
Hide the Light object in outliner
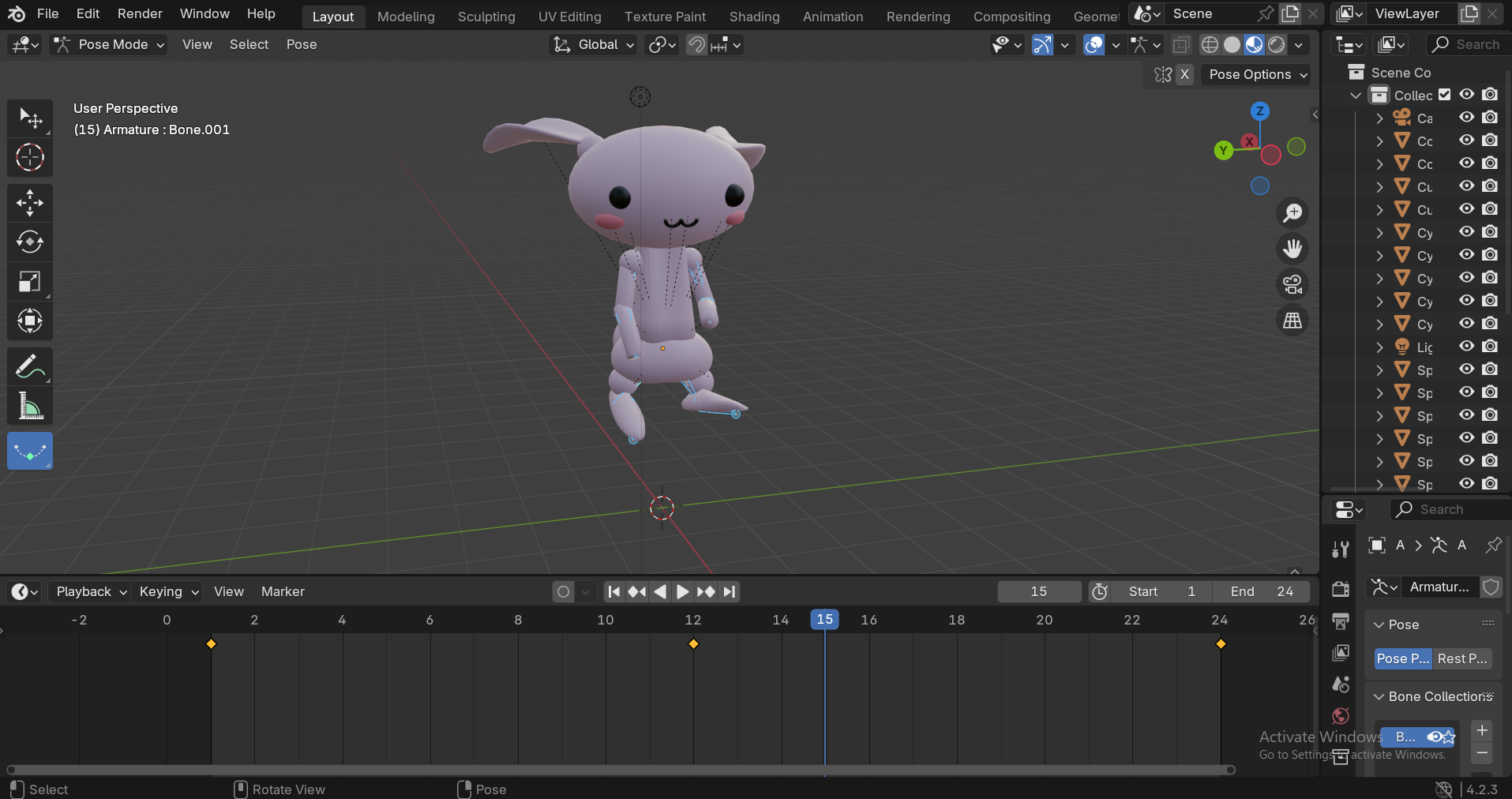pos(1466,347)
